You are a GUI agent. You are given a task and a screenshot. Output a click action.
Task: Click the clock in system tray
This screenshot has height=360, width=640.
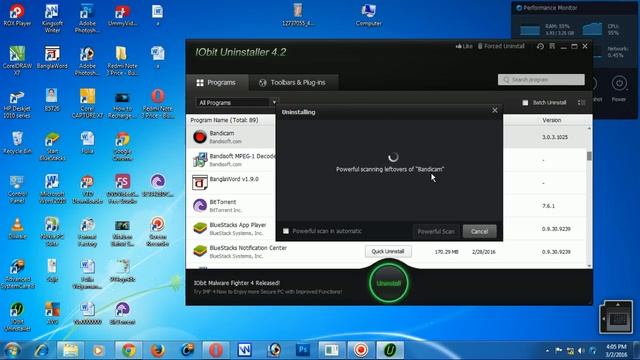[x=616, y=351]
